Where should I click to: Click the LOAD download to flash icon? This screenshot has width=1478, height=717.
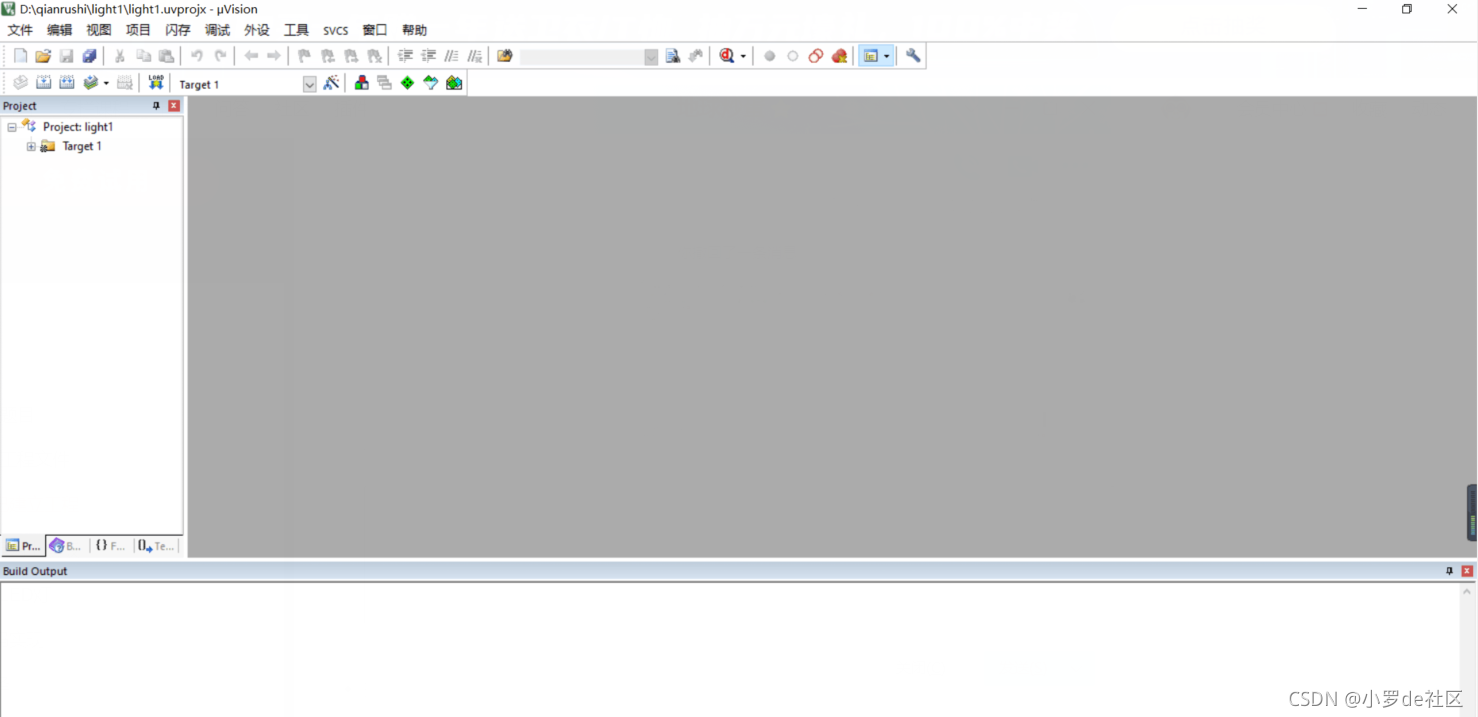coord(156,83)
